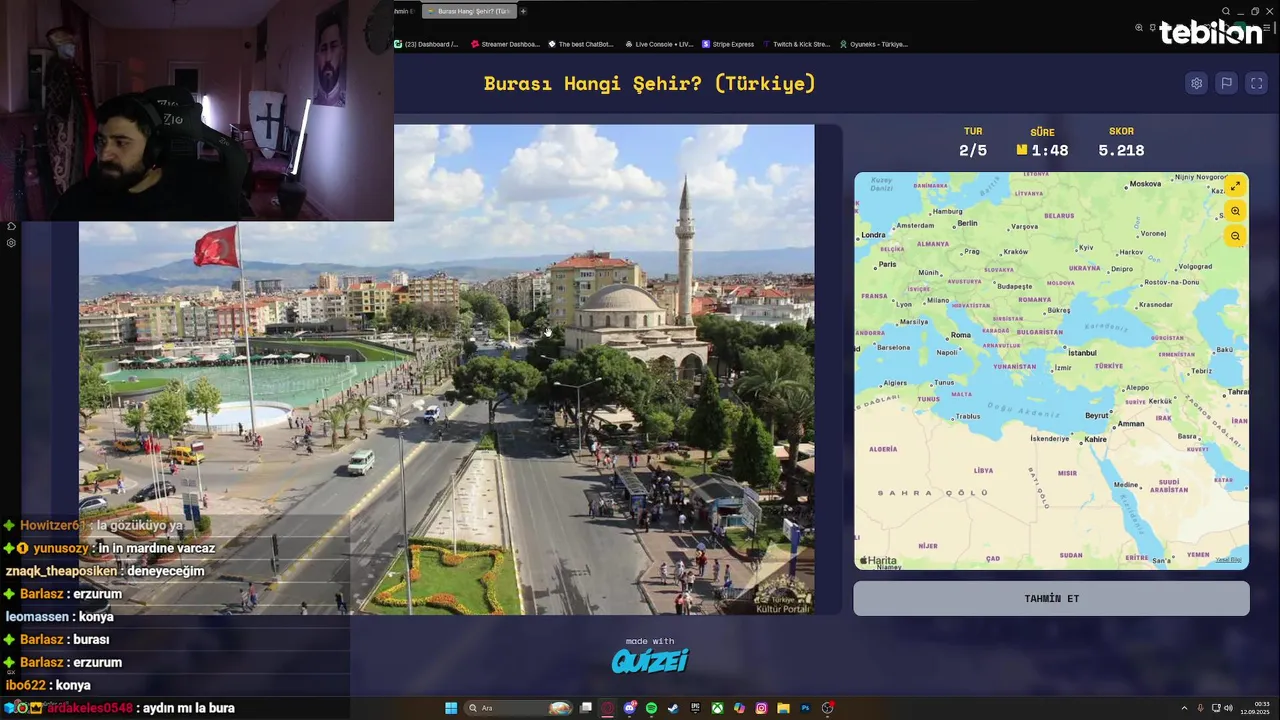Open OBS Studio from the taskbar
Image resolution: width=1280 pixels, height=720 pixels.
click(828, 708)
